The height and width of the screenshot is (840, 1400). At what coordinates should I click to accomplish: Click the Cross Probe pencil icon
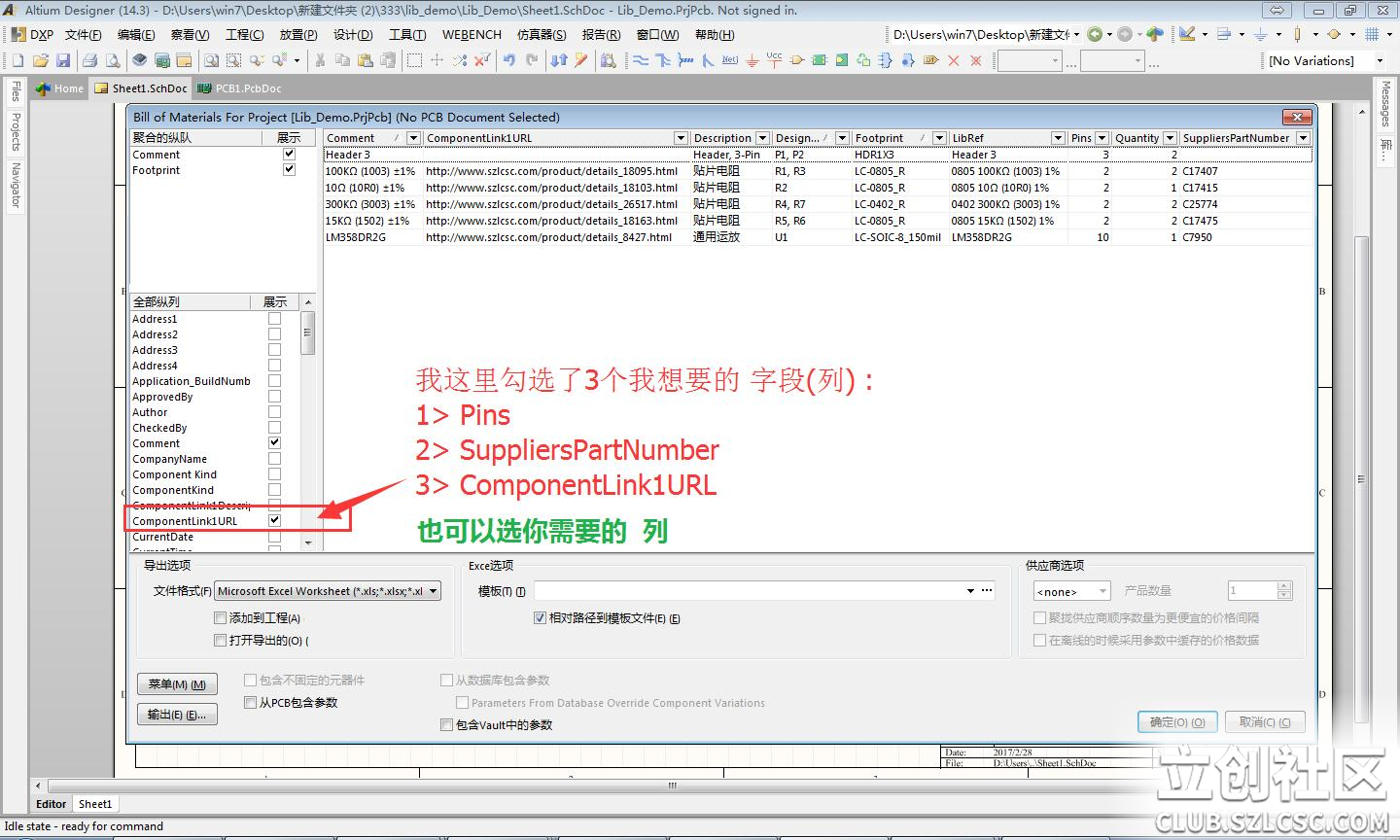click(581, 60)
